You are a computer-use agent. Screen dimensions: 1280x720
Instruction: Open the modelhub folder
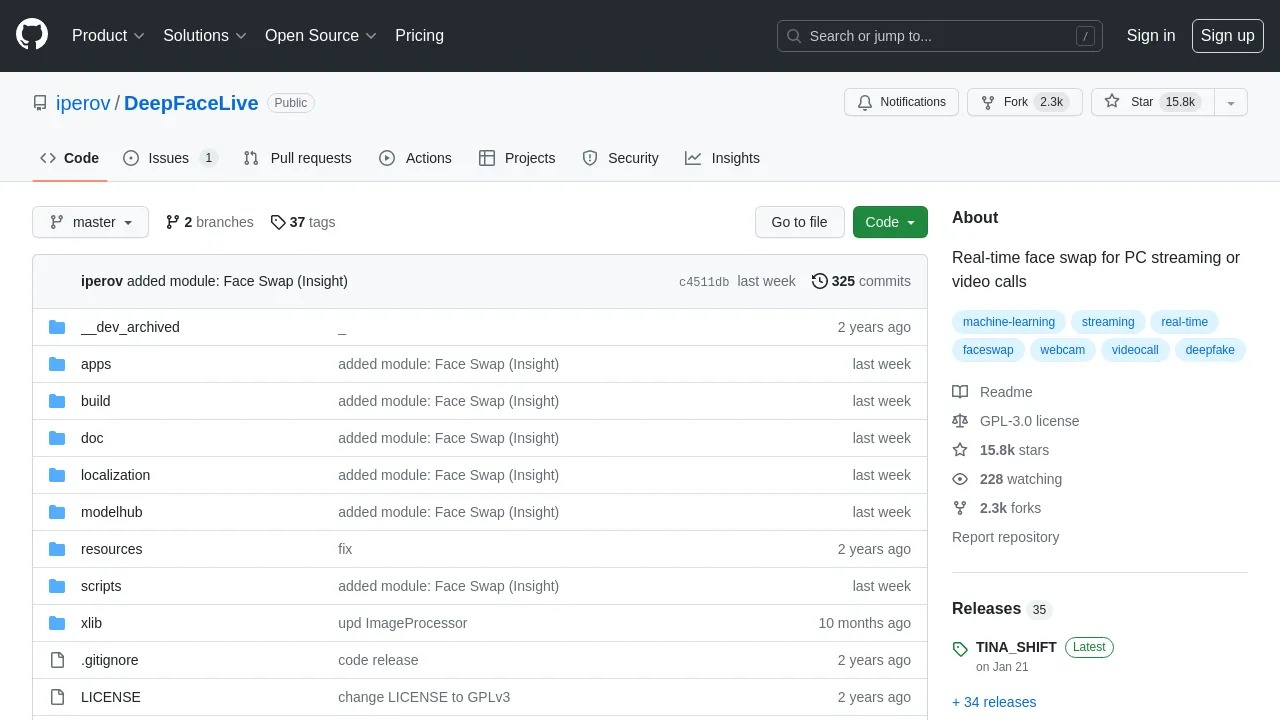[112, 512]
